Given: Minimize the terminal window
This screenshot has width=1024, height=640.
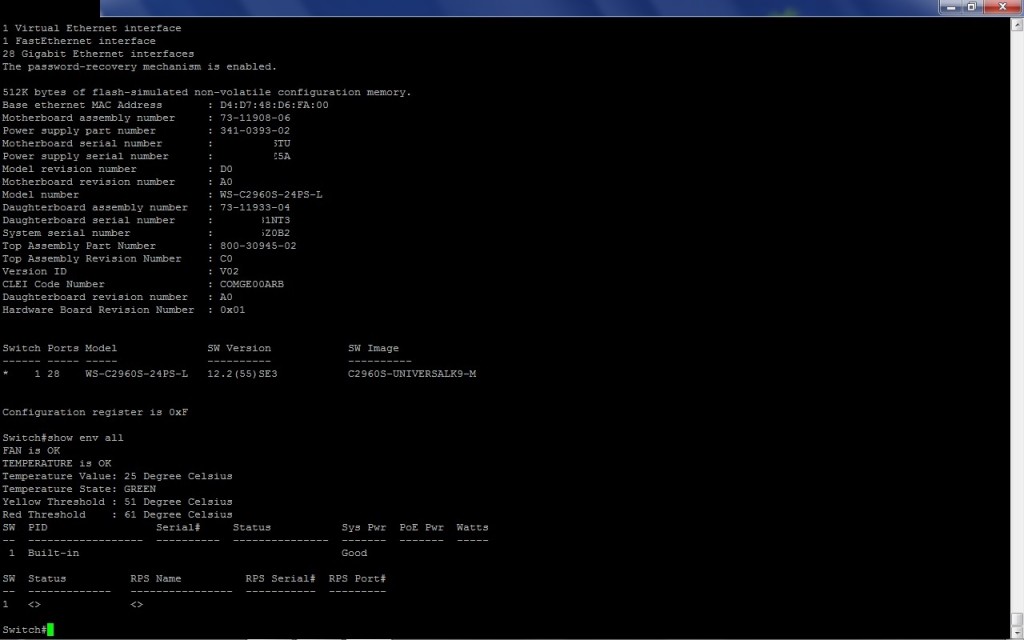Looking at the screenshot, I should [951, 7].
